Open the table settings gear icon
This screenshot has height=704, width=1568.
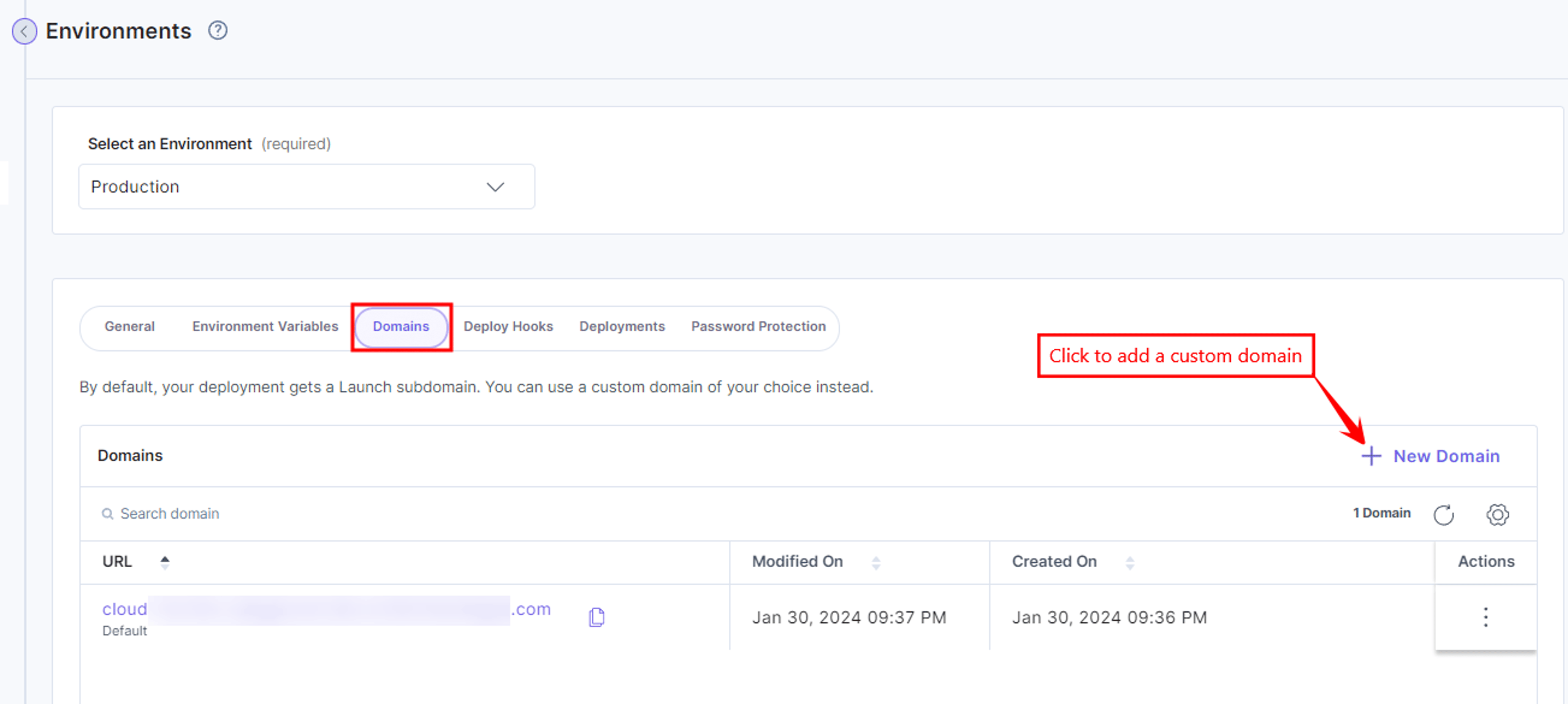point(1497,514)
